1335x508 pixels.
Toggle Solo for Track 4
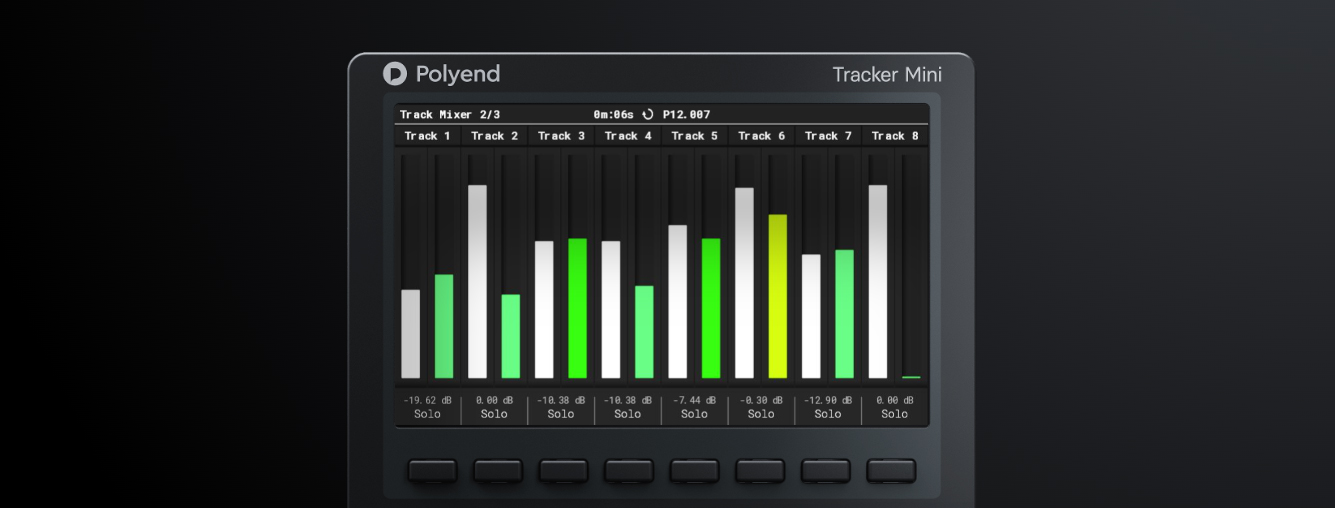627,414
